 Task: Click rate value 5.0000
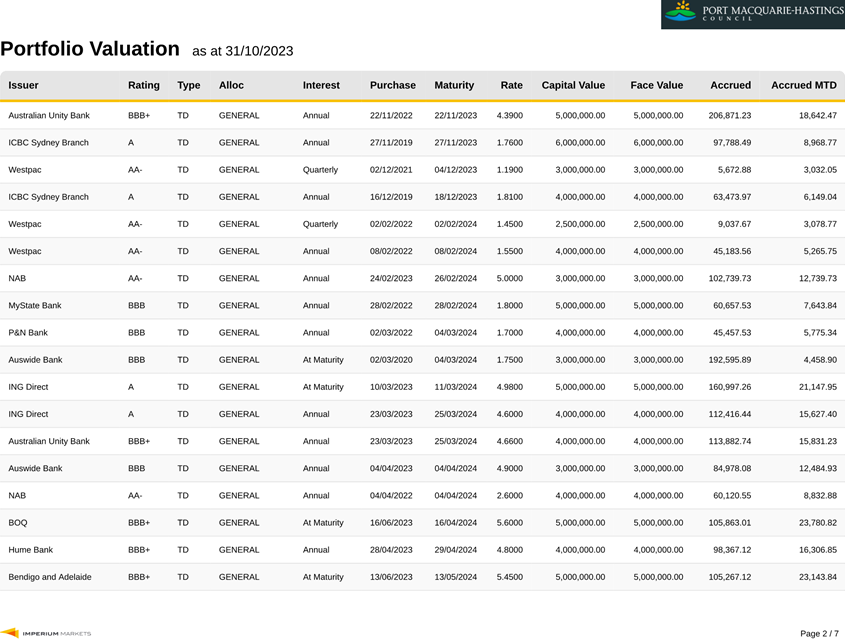point(510,278)
